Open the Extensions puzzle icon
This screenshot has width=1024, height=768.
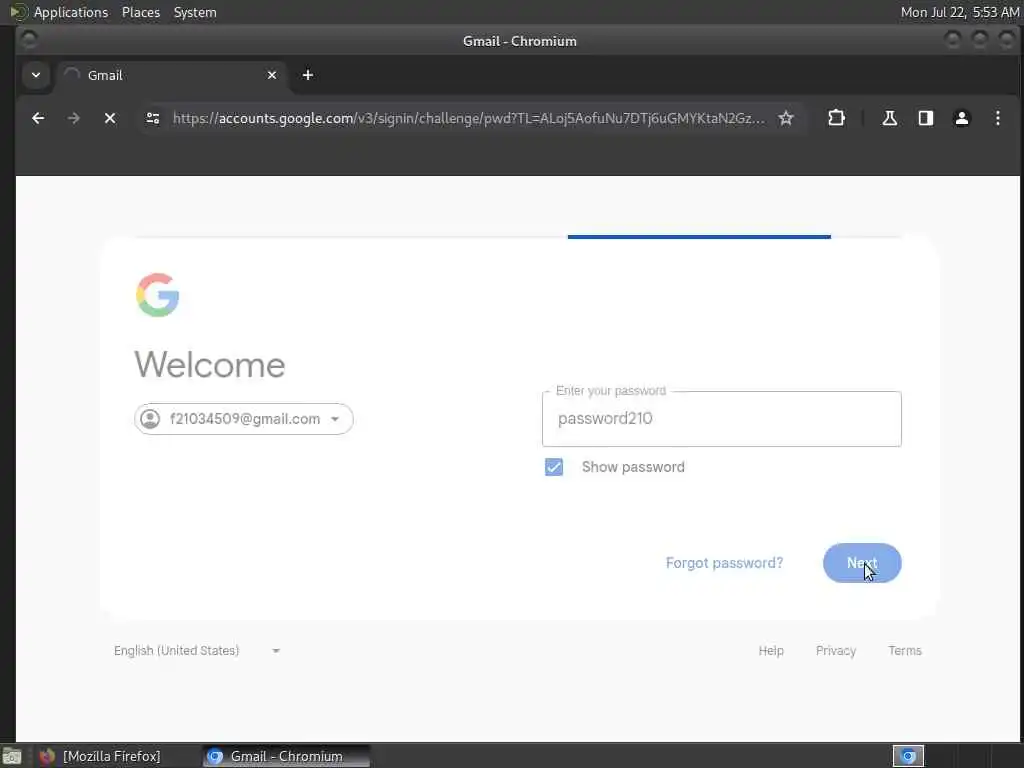tap(837, 118)
